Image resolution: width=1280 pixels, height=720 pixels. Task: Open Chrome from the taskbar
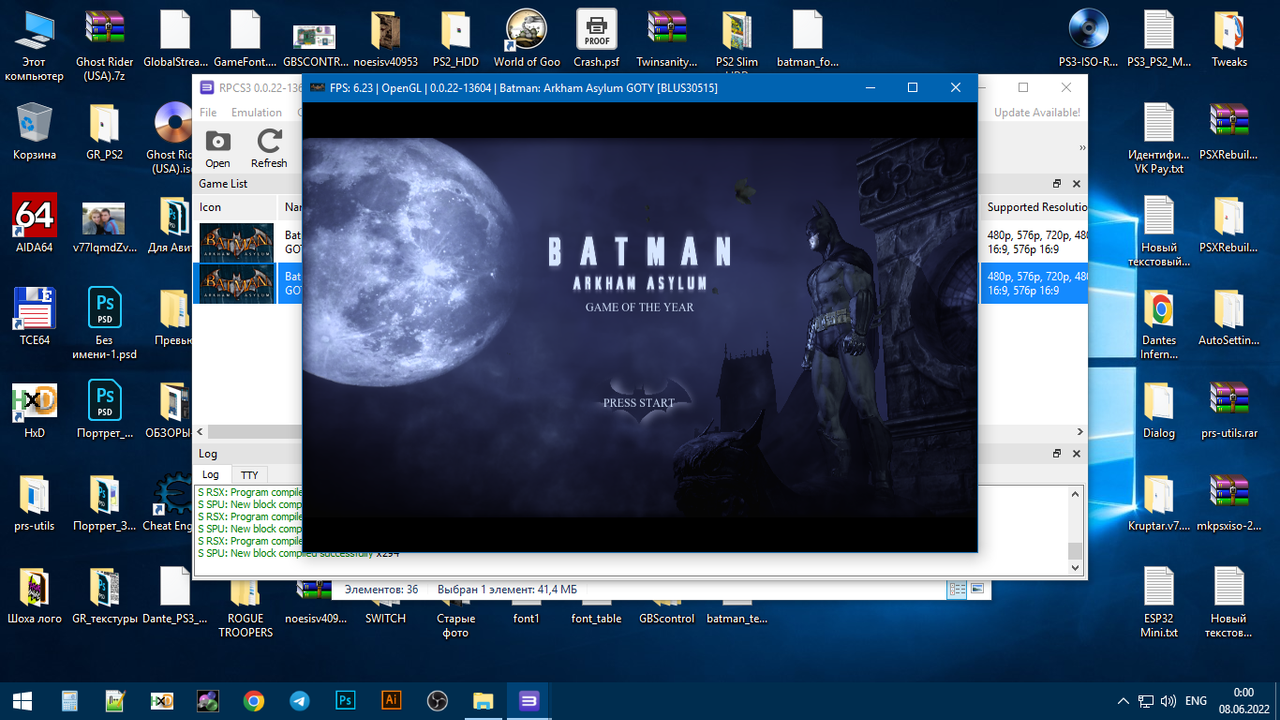tap(253, 701)
